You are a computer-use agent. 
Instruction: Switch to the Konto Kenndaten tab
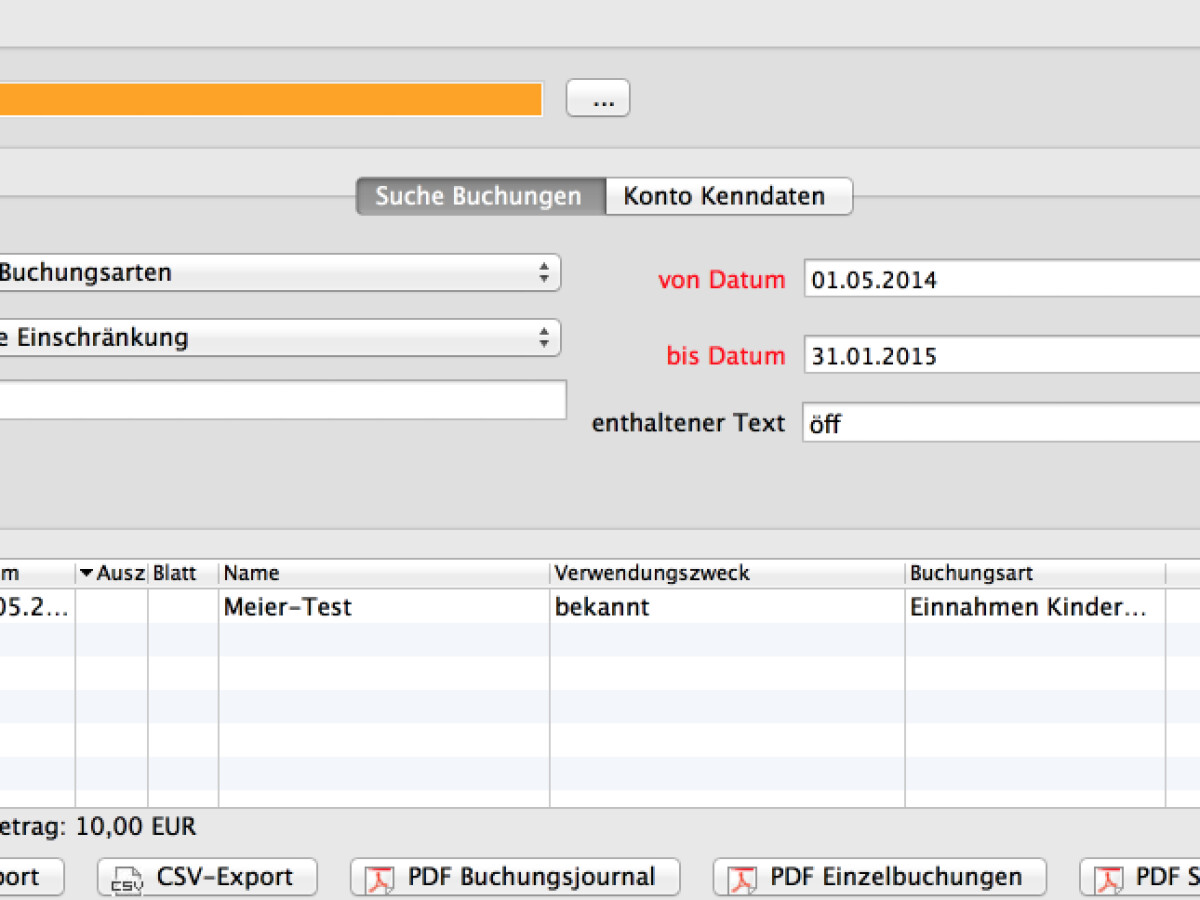(728, 196)
